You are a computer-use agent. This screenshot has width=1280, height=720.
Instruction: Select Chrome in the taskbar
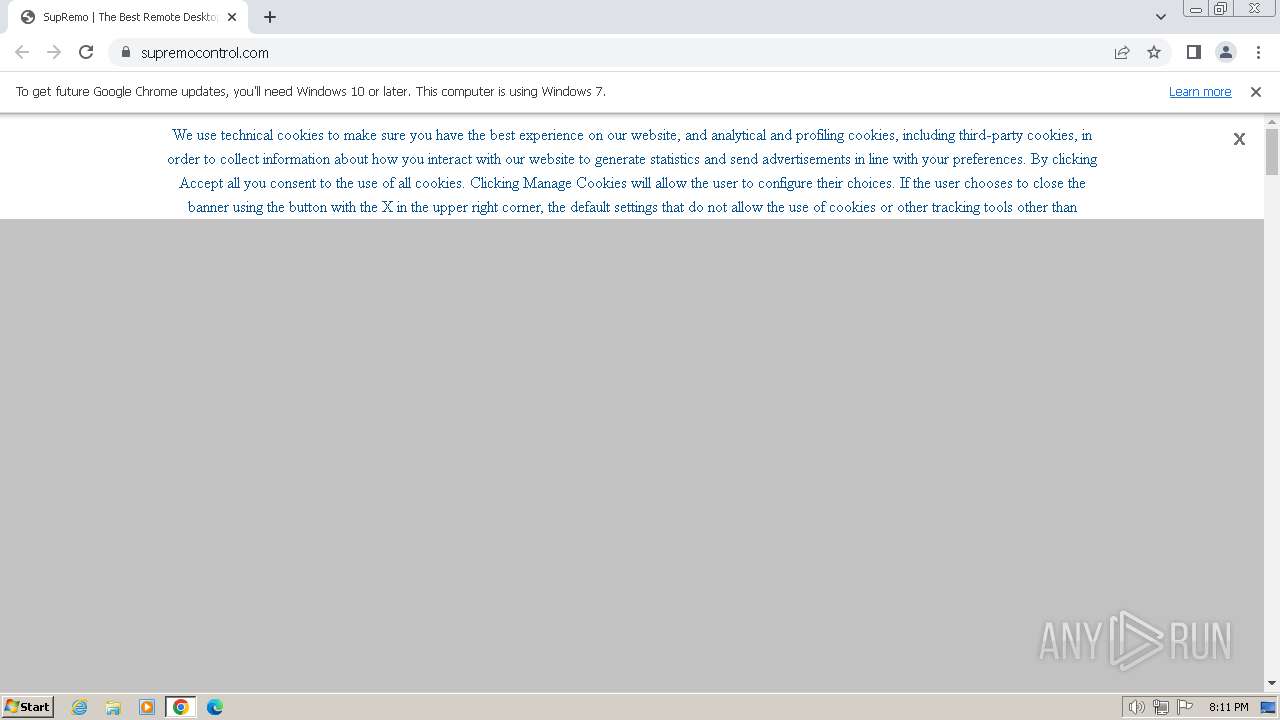pos(181,707)
